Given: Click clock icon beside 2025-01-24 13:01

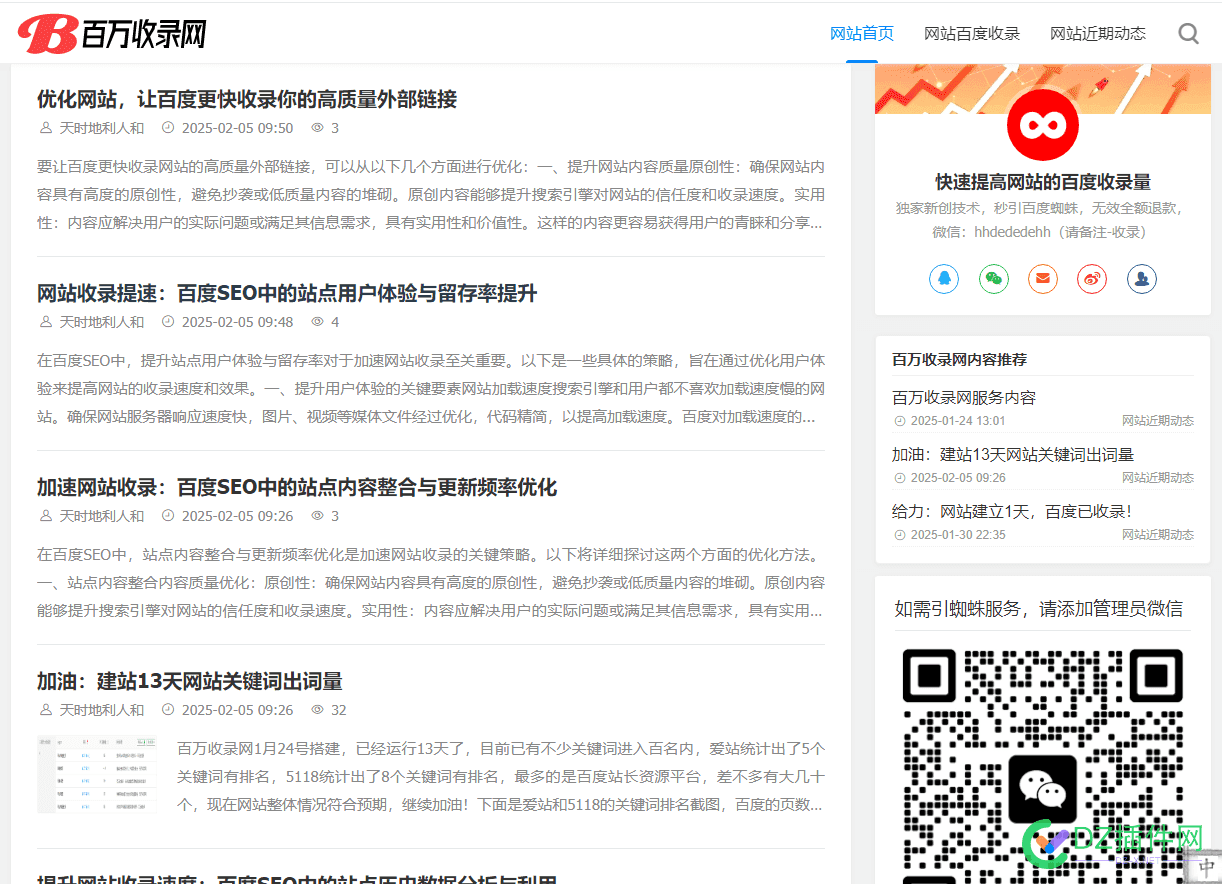Looking at the screenshot, I should (899, 421).
